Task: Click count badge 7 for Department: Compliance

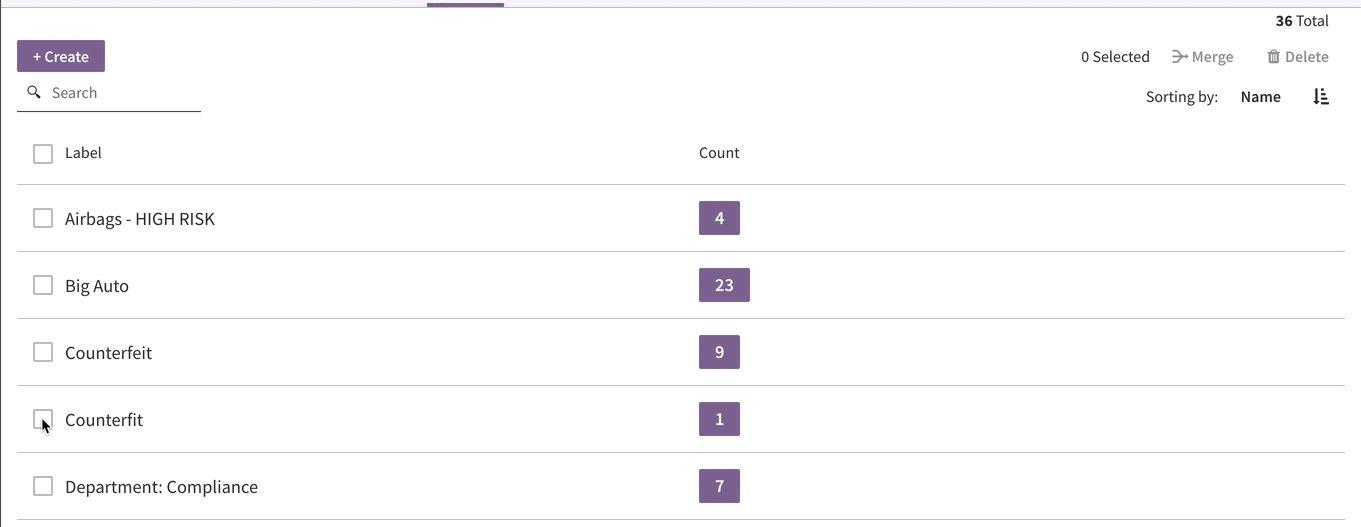Action: pos(719,486)
